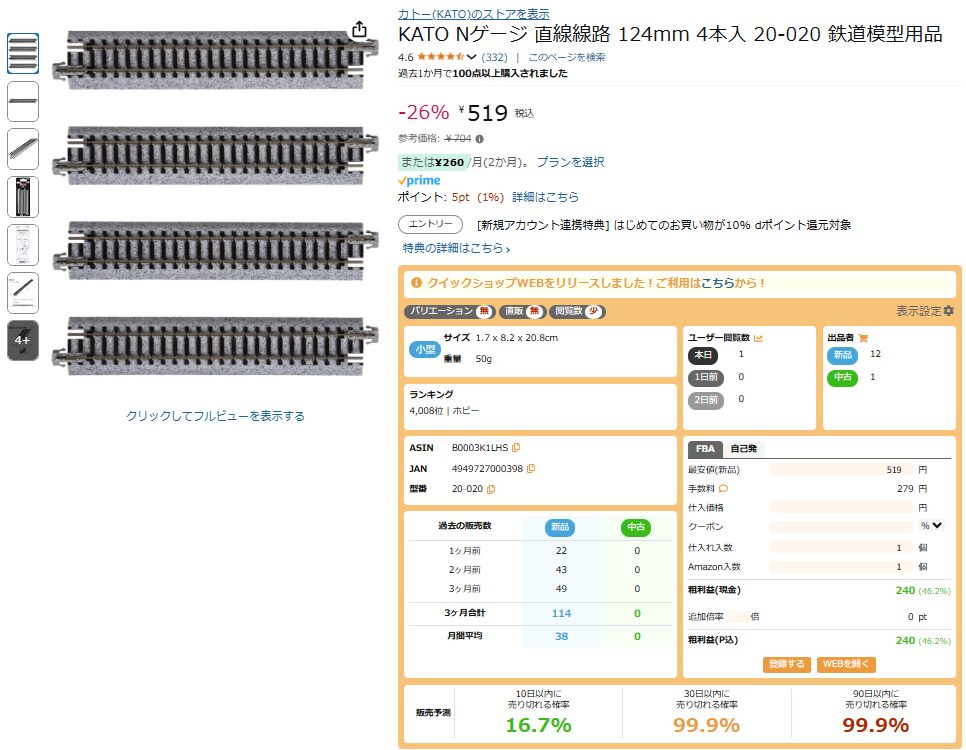Click the ¥519 price text
The image size is (966, 750).
point(483,113)
